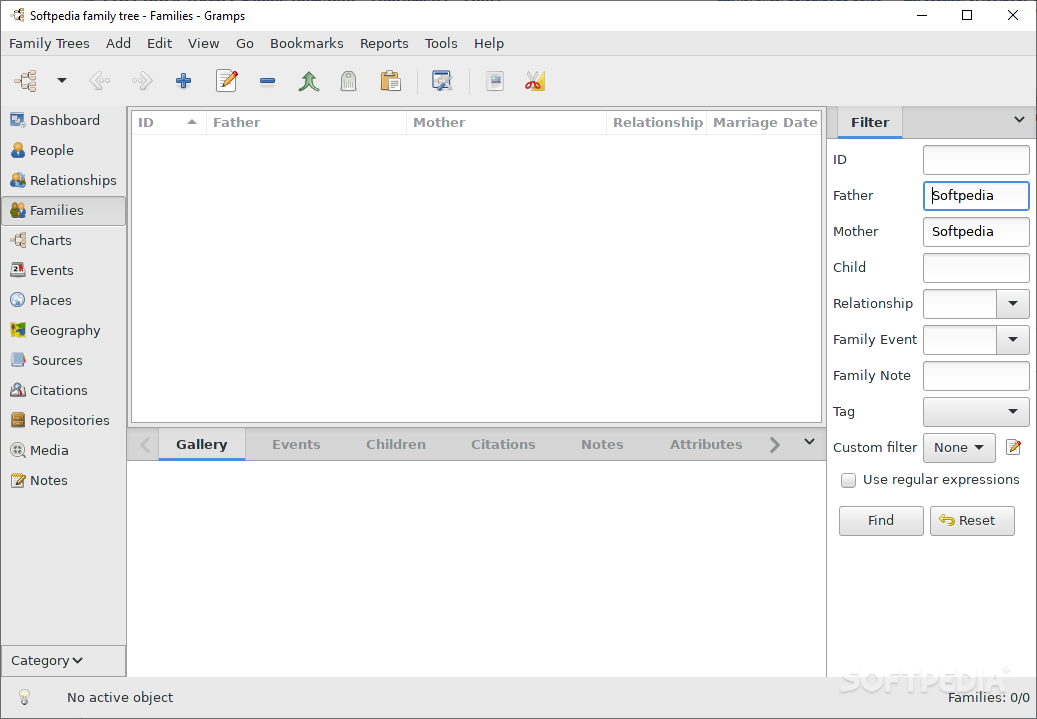Expand the Filter sidebar options chevron
This screenshot has height=719, width=1037.
pyautogui.click(x=1019, y=120)
